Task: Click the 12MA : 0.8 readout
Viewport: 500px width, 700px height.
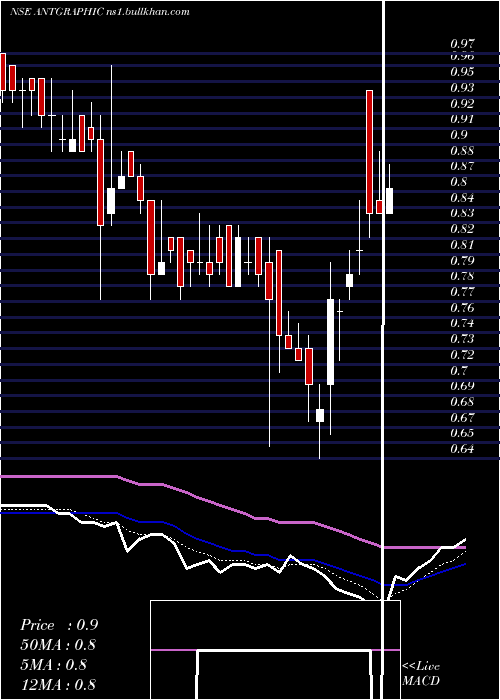Action: [x=58, y=685]
